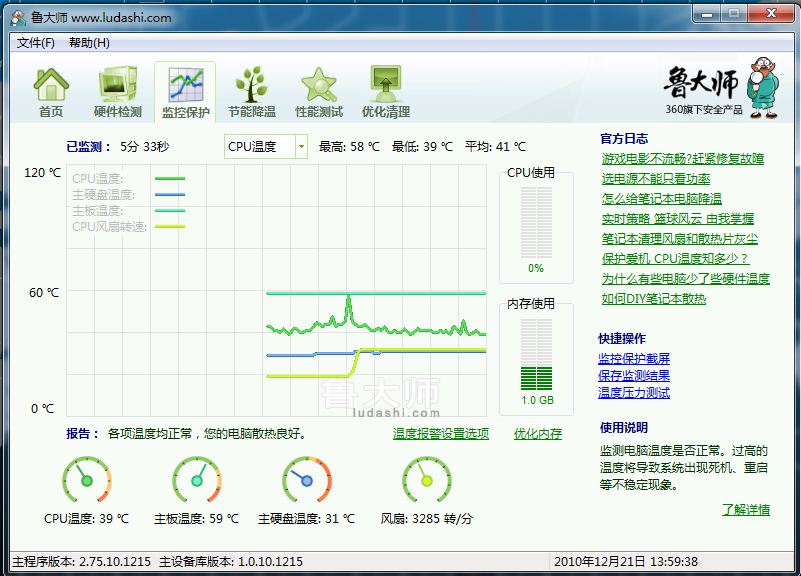
Task: Click the 主板温度 gauge dial
Action: 197,480
